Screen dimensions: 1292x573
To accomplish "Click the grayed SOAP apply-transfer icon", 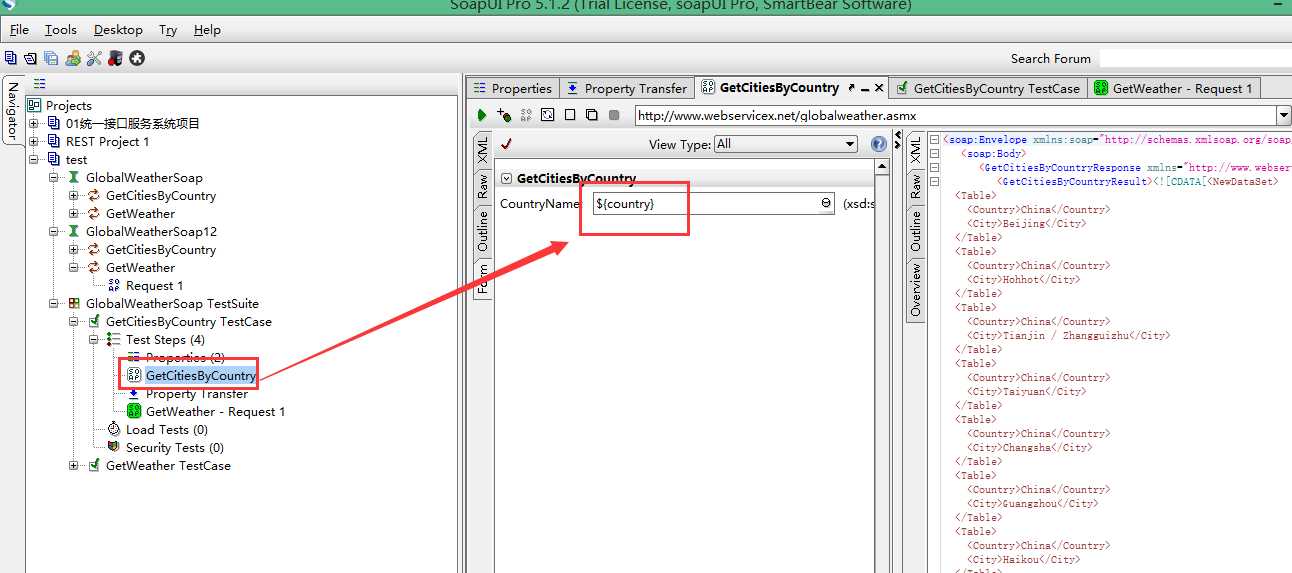I will (526, 116).
